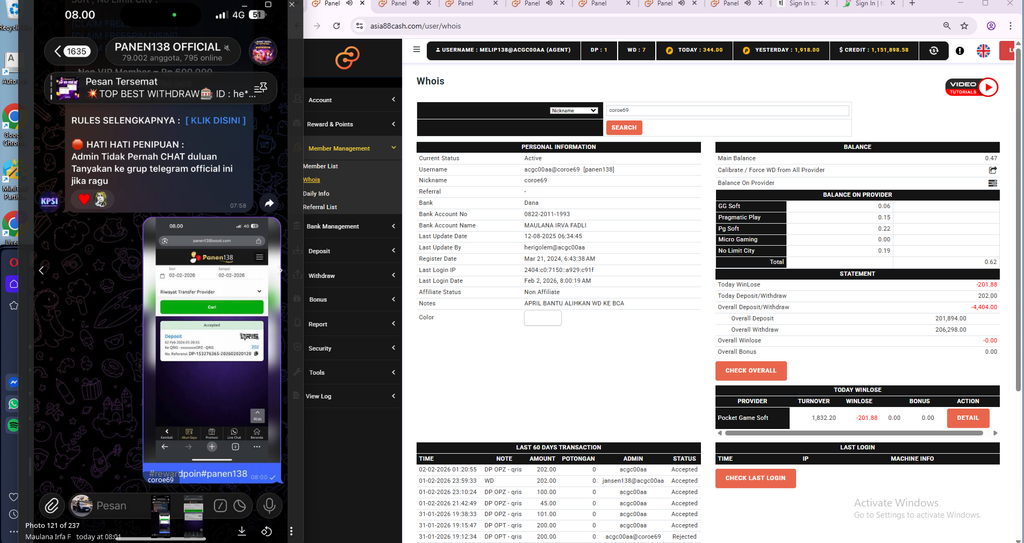Open the Member List submenu item

(320, 166)
